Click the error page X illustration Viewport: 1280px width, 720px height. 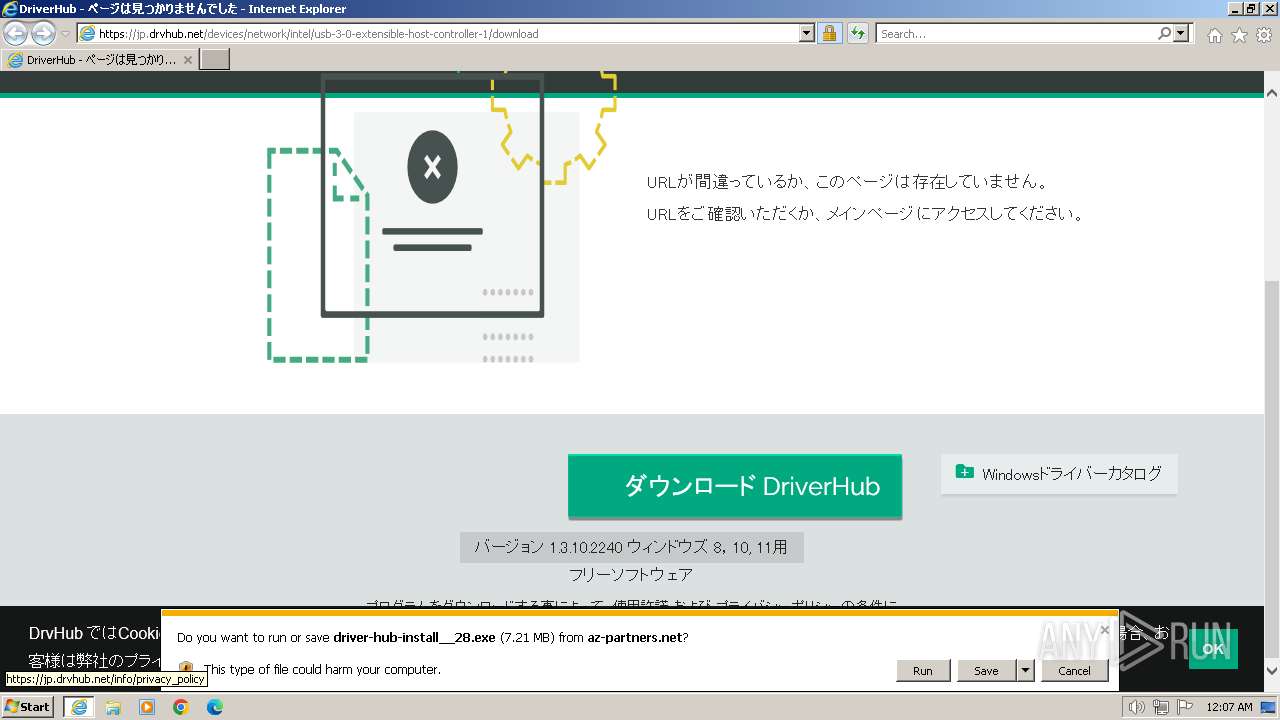click(432, 168)
